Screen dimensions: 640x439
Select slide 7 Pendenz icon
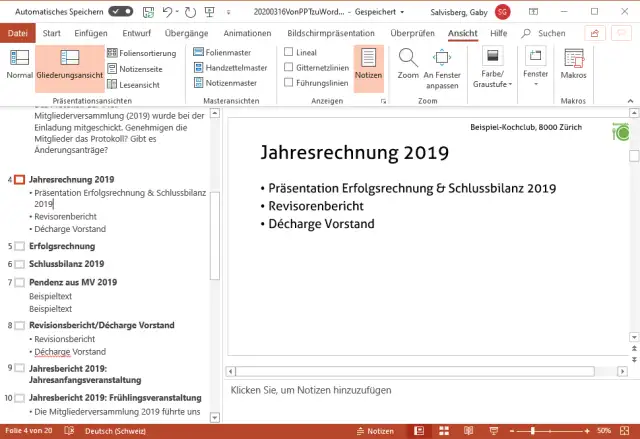coord(20,283)
